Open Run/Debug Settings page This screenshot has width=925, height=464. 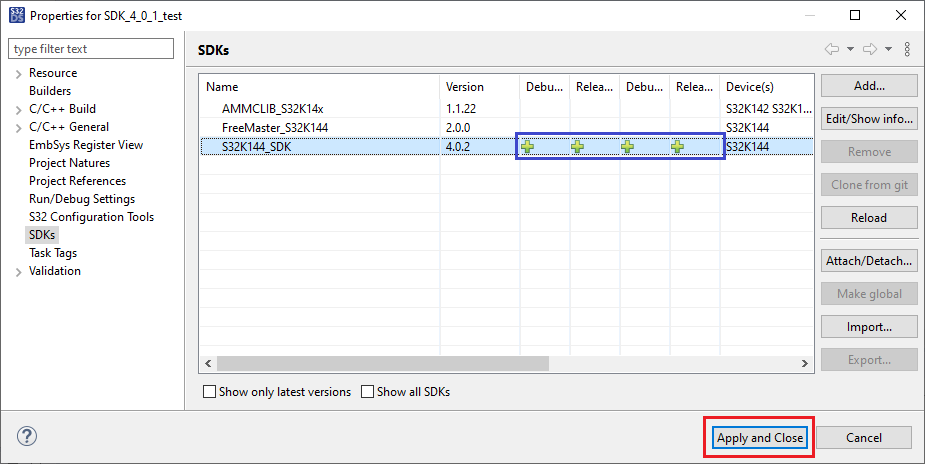click(x=82, y=199)
